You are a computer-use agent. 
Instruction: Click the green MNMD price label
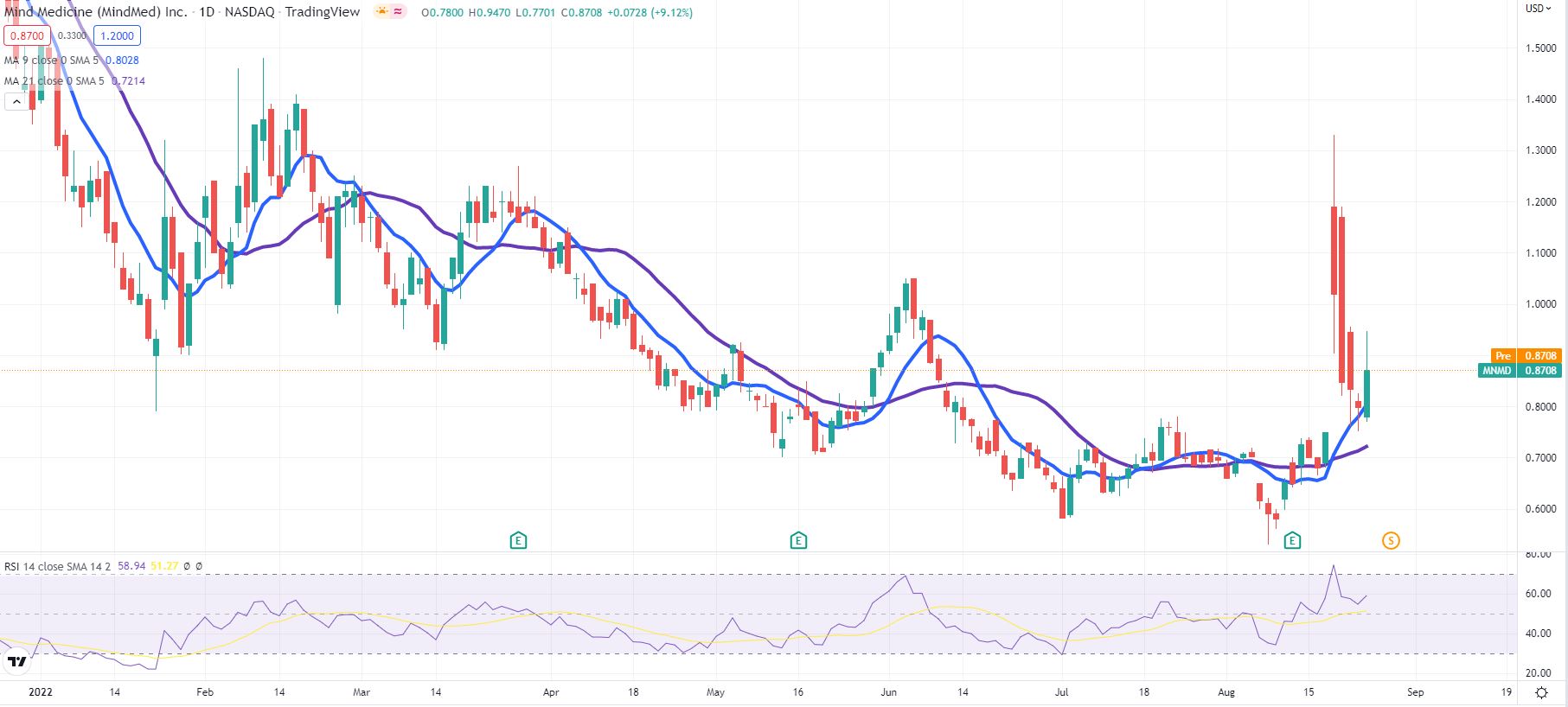1497,371
